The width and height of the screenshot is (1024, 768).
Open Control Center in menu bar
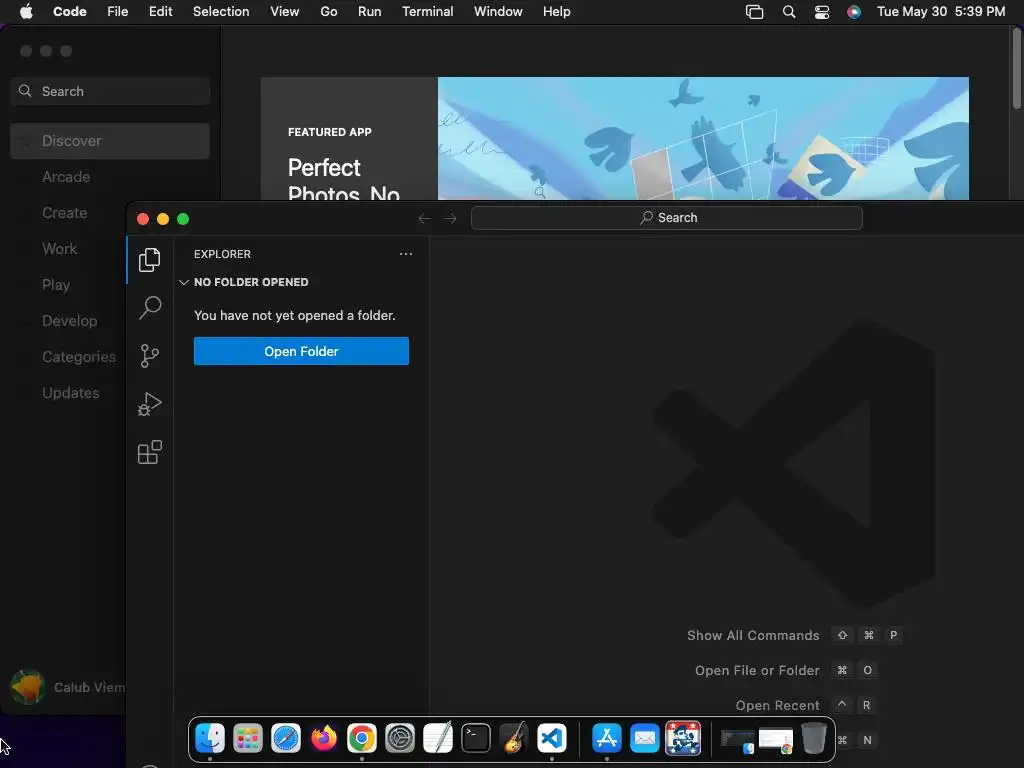(822, 12)
